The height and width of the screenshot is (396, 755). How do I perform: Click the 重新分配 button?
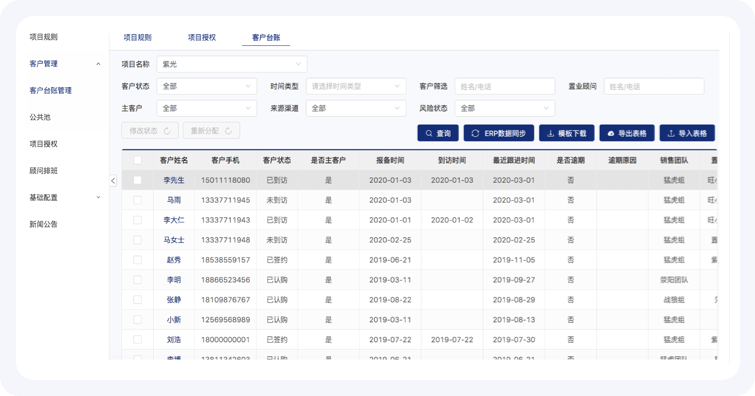211,131
